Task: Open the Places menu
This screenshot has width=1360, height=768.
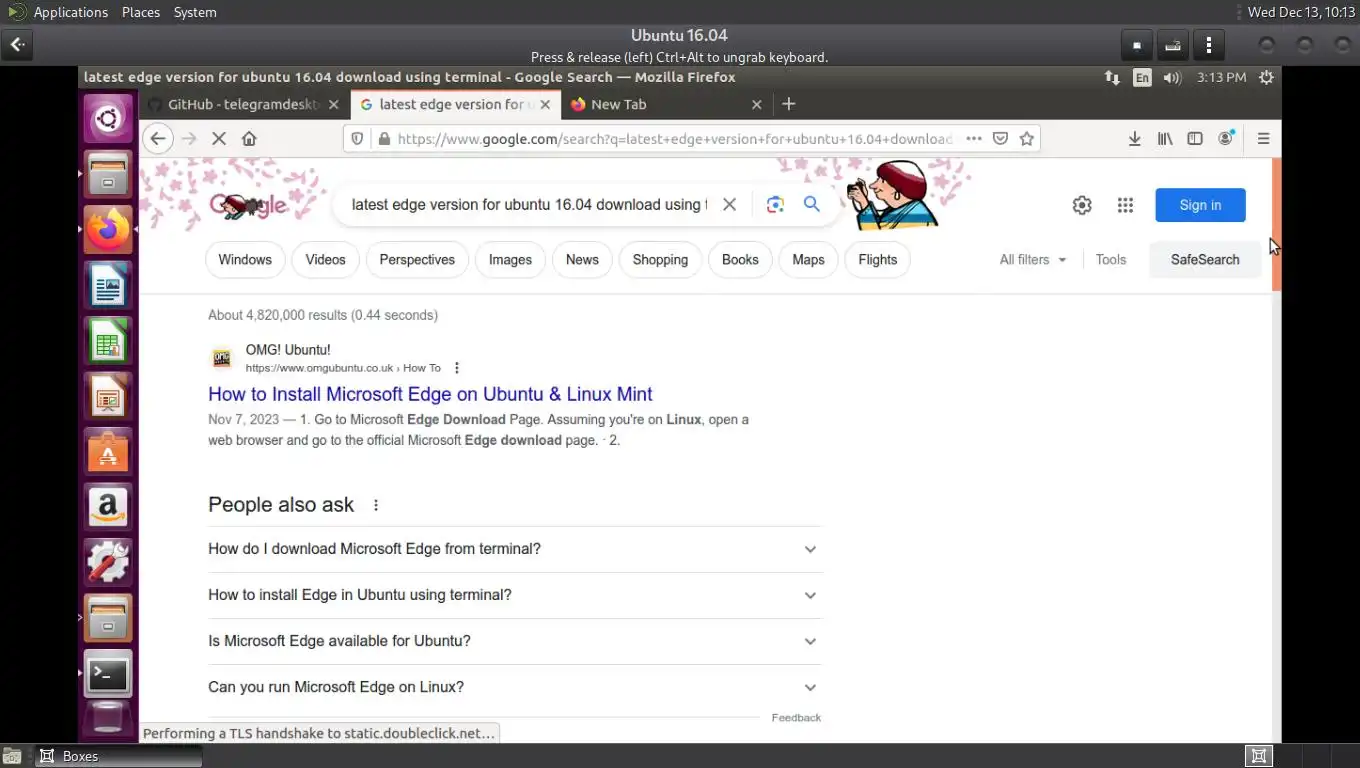Action: pos(141,12)
